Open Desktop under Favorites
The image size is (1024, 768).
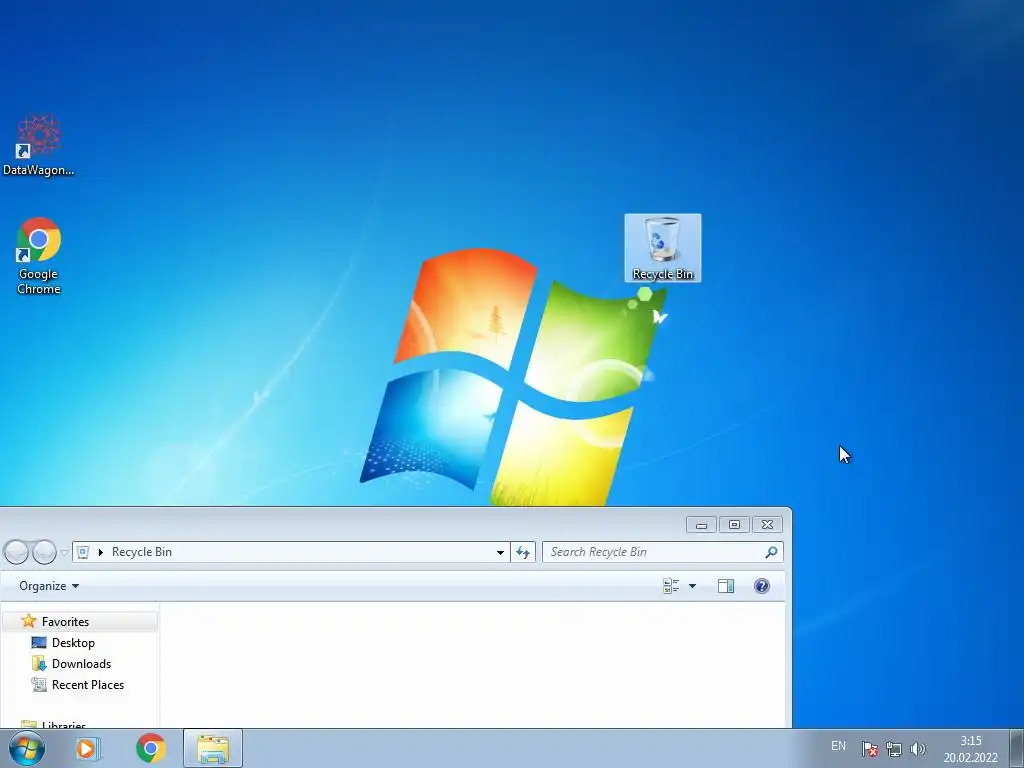pos(73,643)
